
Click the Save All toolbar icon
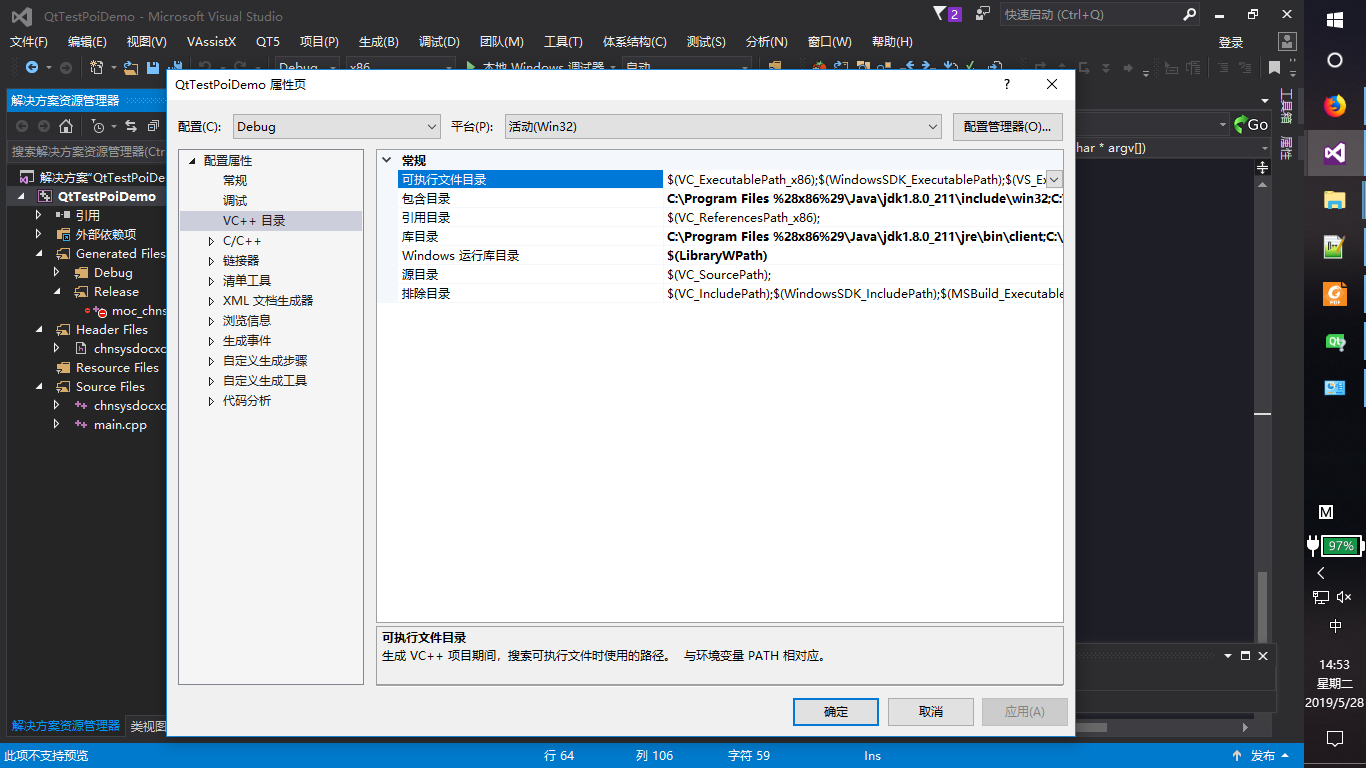[175, 68]
